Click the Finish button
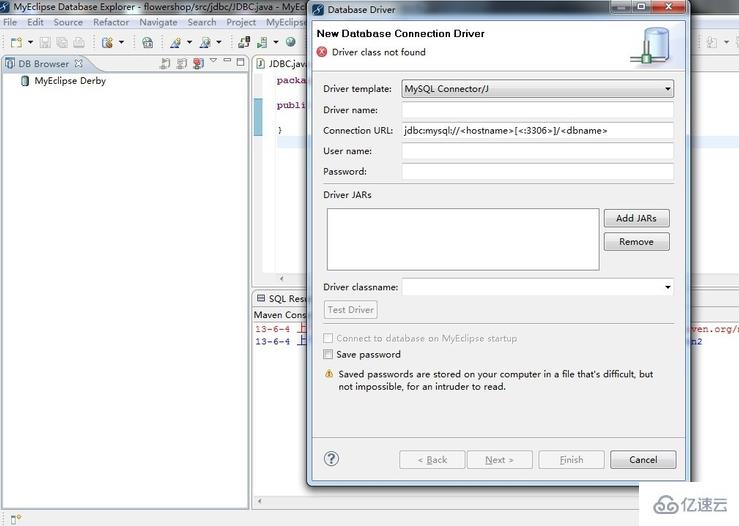 tap(571, 460)
